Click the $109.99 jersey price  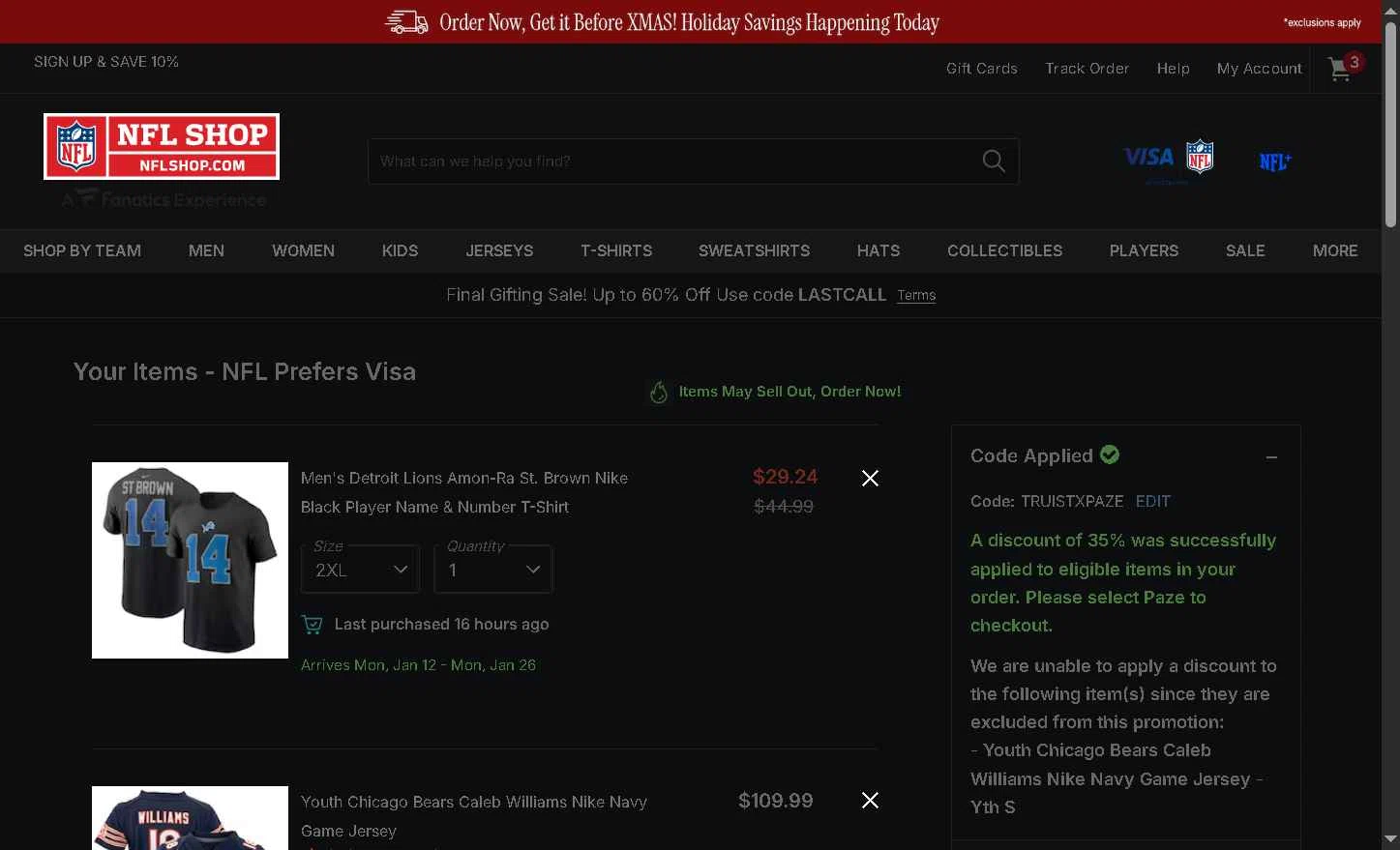pyautogui.click(x=776, y=801)
